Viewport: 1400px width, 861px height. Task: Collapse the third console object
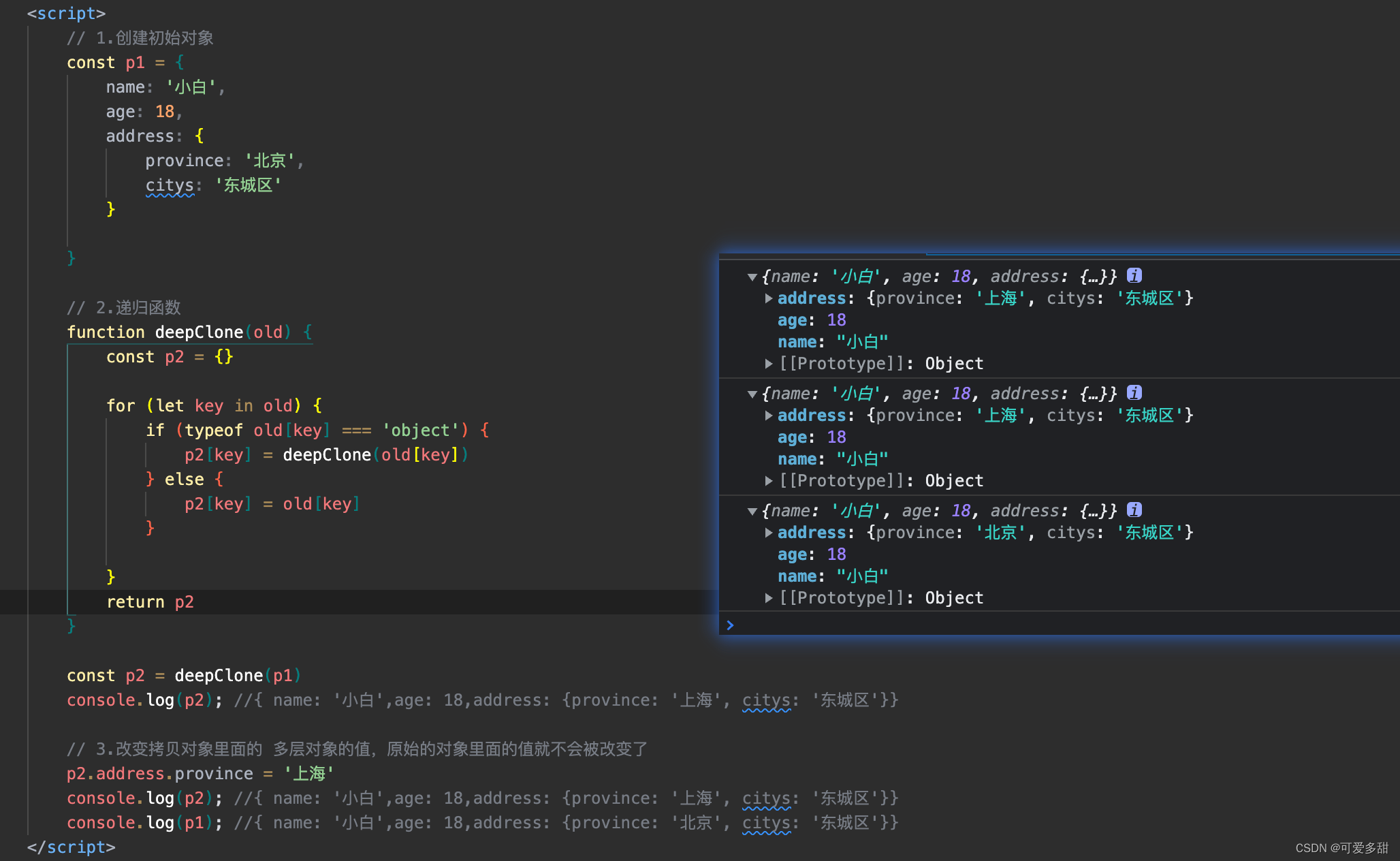pos(752,511)
